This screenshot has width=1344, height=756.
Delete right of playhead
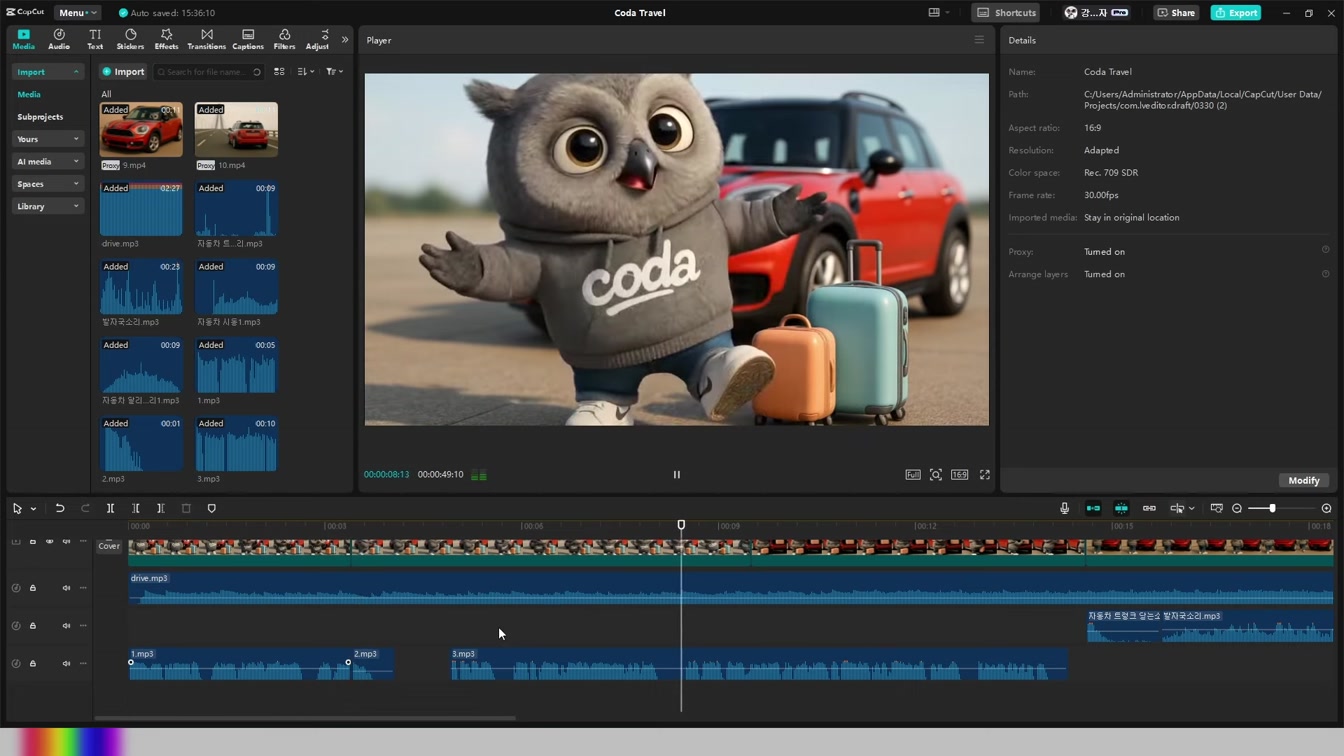coord(160,508)
